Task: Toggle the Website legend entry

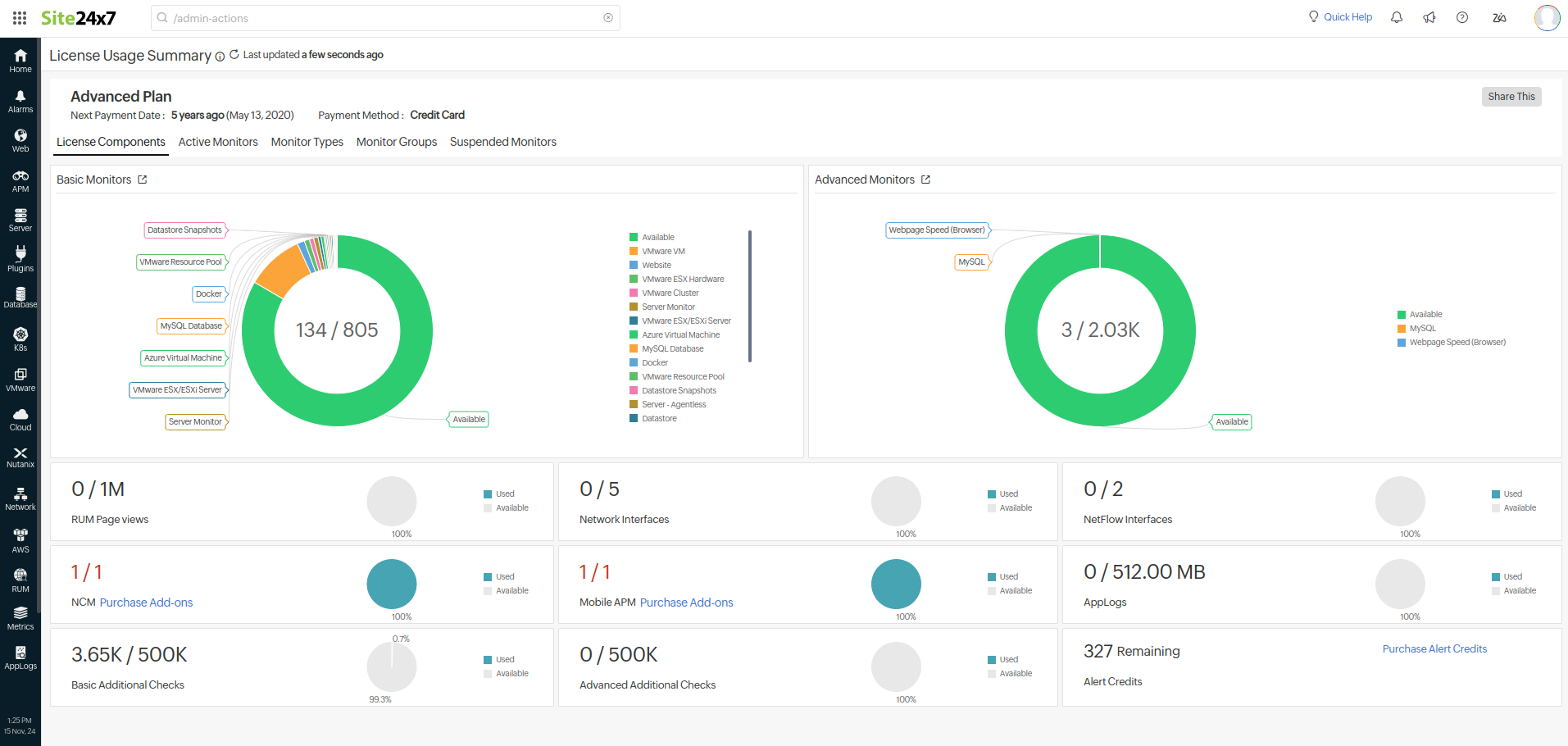Action: point(656,266)
